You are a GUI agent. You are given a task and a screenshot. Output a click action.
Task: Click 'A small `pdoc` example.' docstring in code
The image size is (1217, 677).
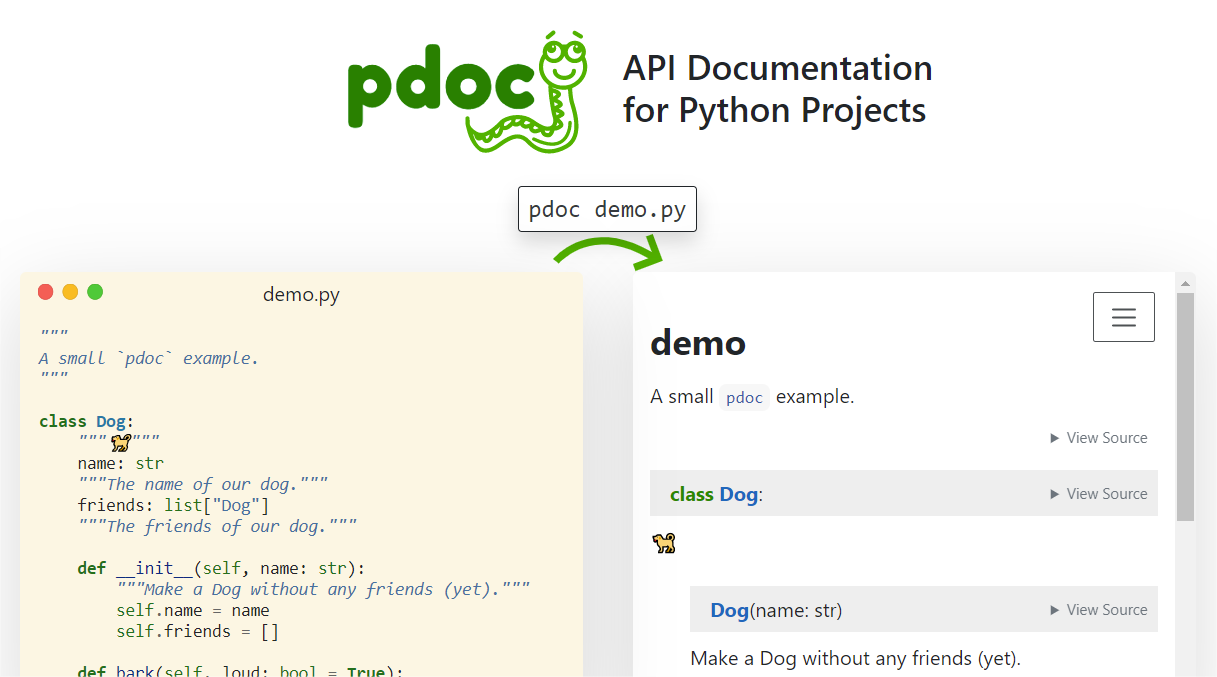point(149,359)
